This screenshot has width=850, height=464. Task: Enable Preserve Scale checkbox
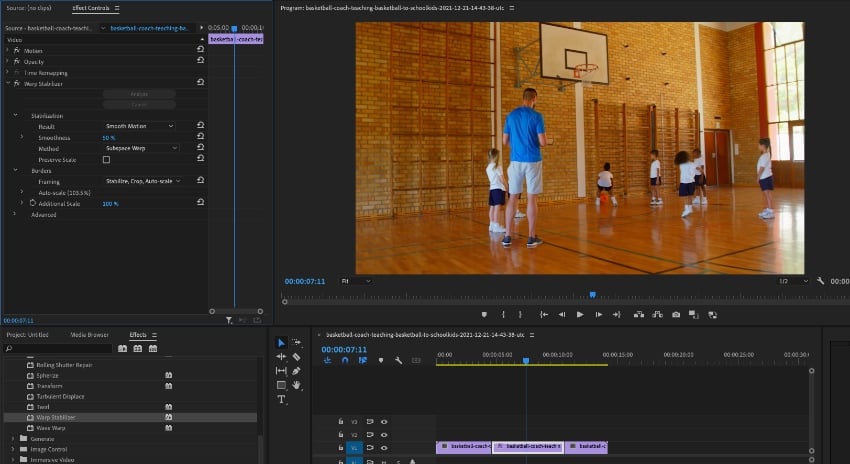point(106,159)
